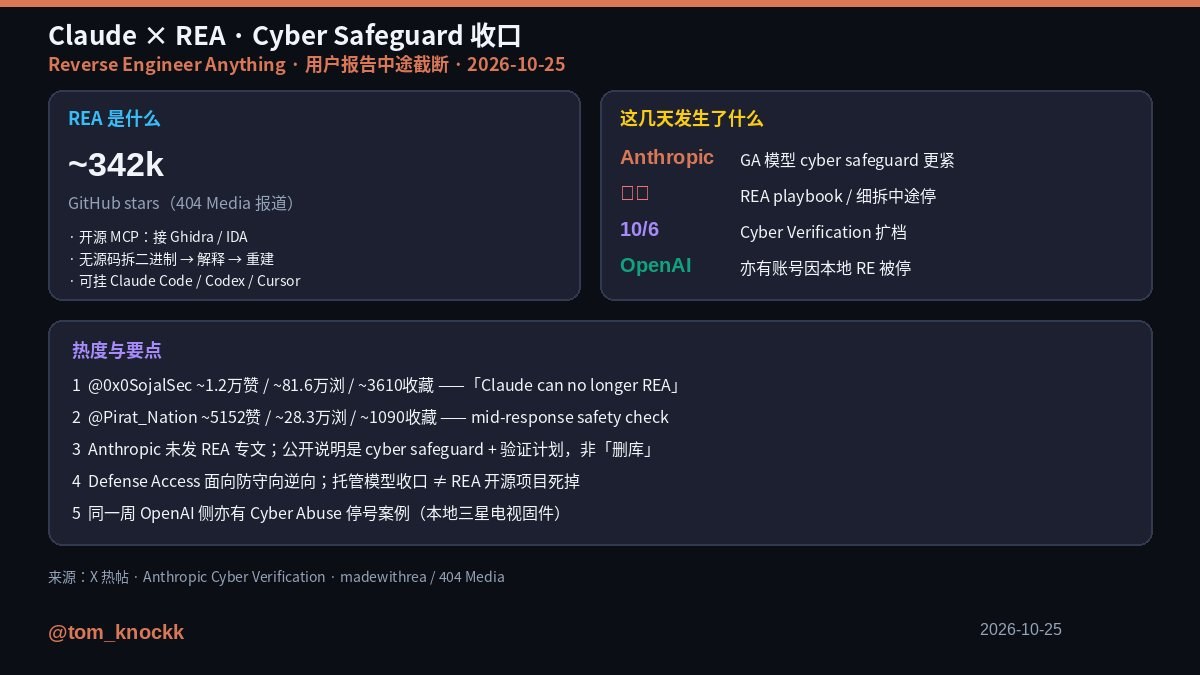Image resolution: width=1200 pixels, height=675 pixels.
Task: Click the title Claude × REA Cyber Safeguard
Action: pos(285,36)
